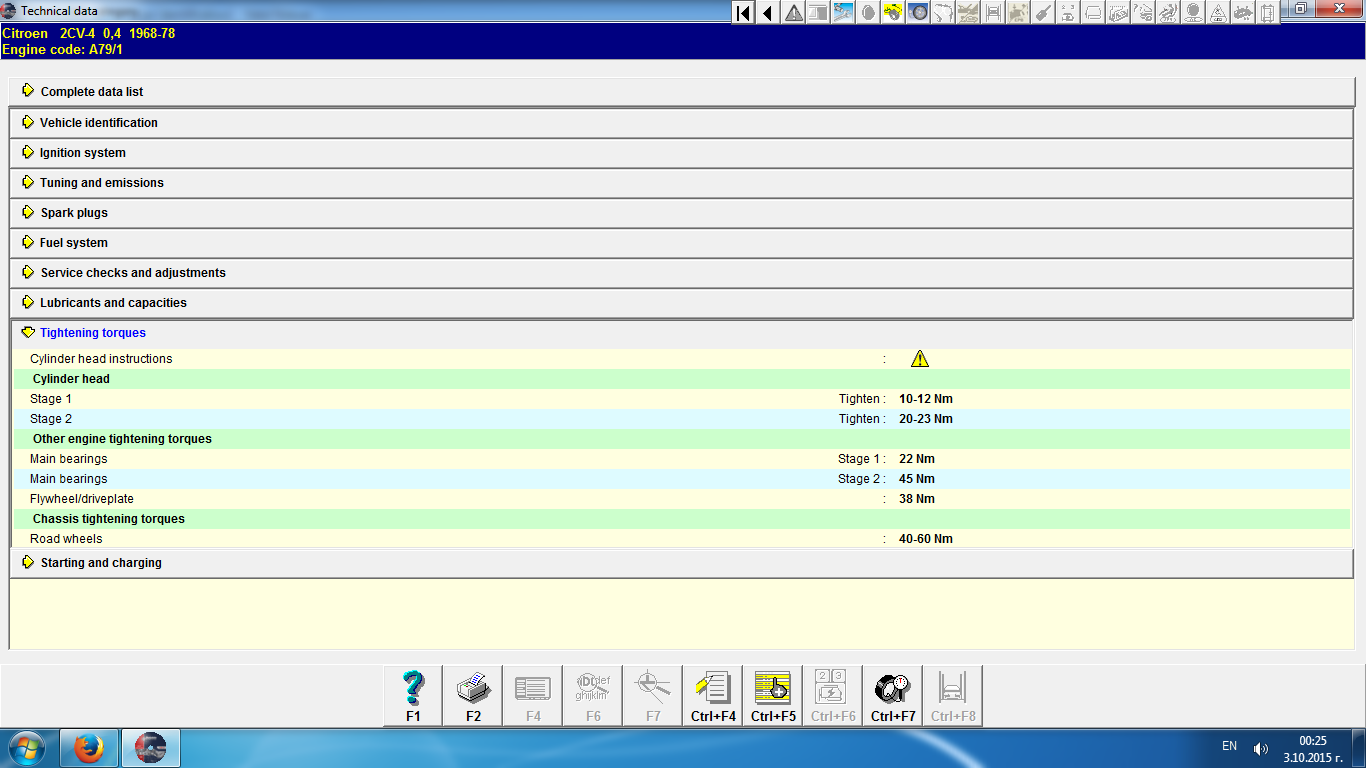Click the first-page arrow in top toolbar
Viewport: 1366px width, 768px height.
[x=743, y=13]
